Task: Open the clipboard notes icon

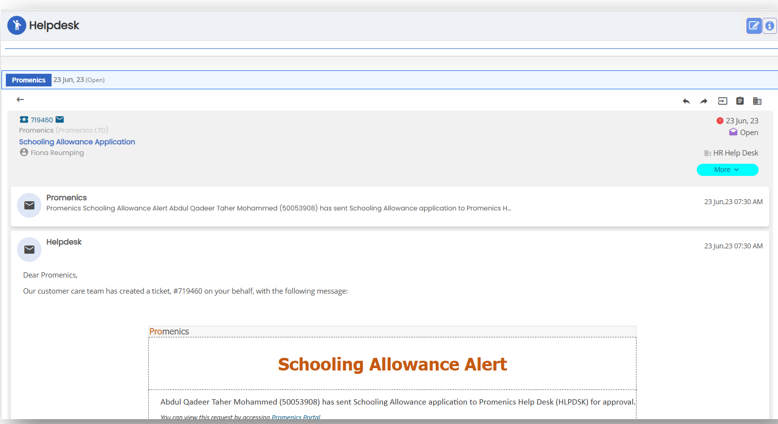Action: coord(740,101)
